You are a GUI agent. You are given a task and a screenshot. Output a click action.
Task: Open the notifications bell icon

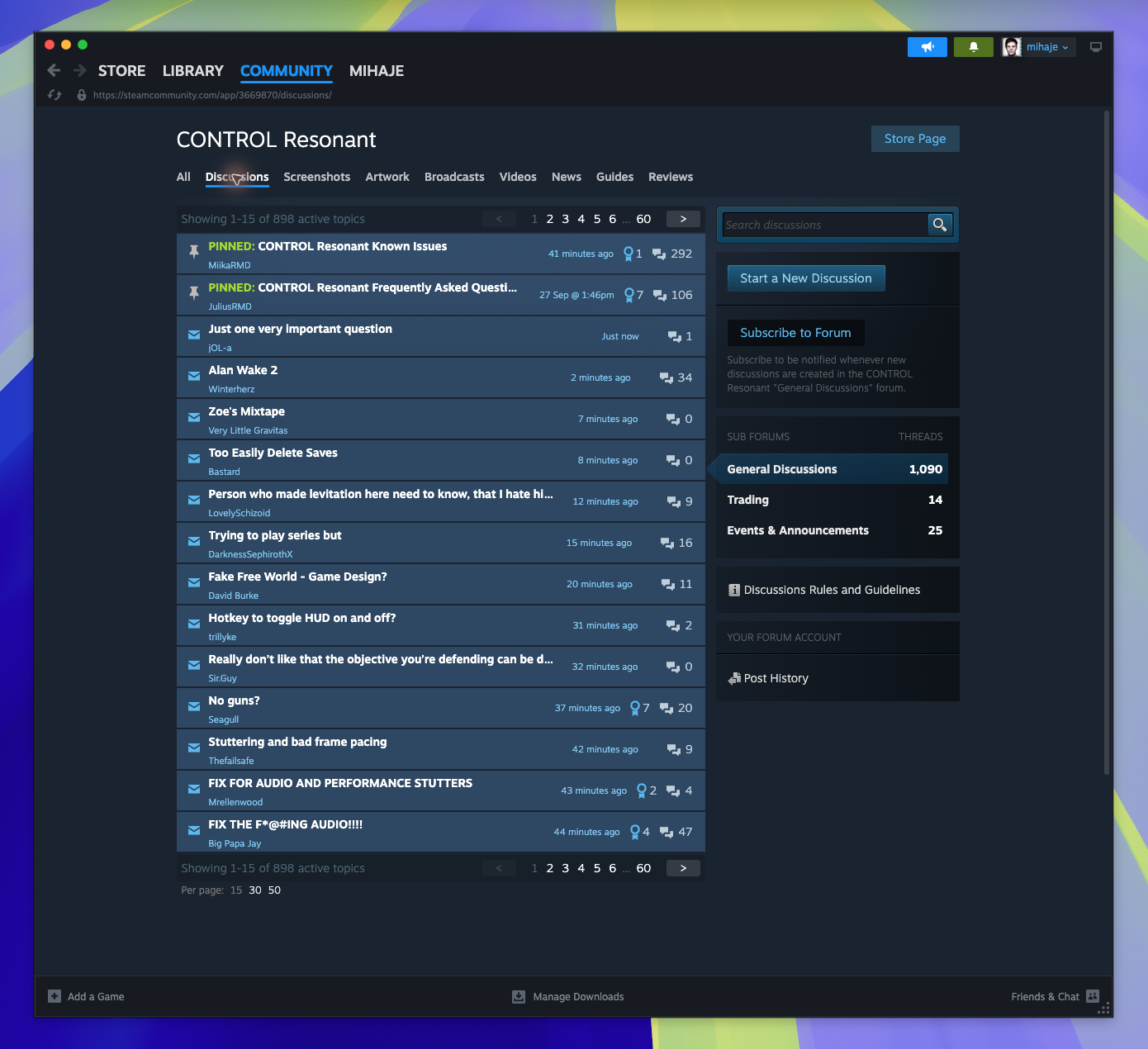[x=974, y=47]
